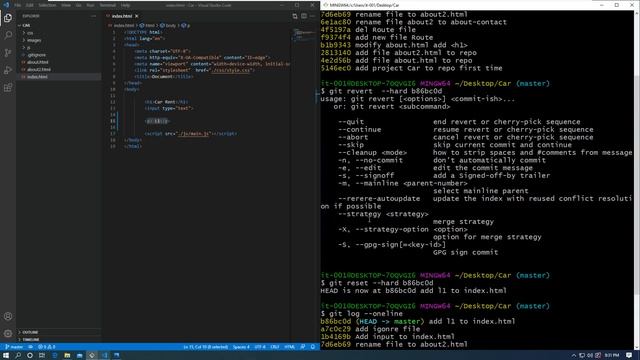640x360 pixels.
Task: Open Cortana circle on taskbar
Action: pos(30,356)
